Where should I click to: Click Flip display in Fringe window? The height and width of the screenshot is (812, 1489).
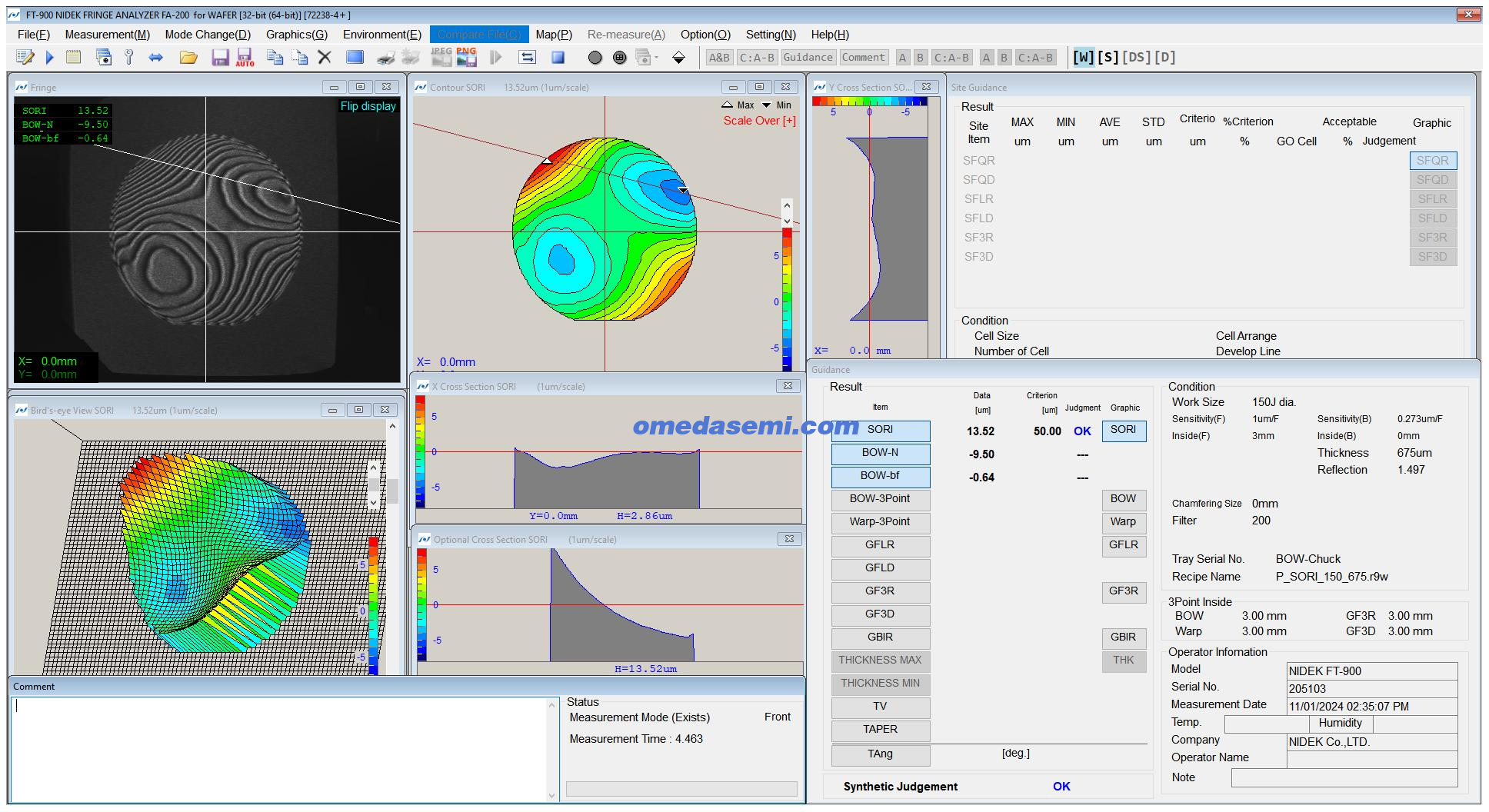tap(368, 106)
